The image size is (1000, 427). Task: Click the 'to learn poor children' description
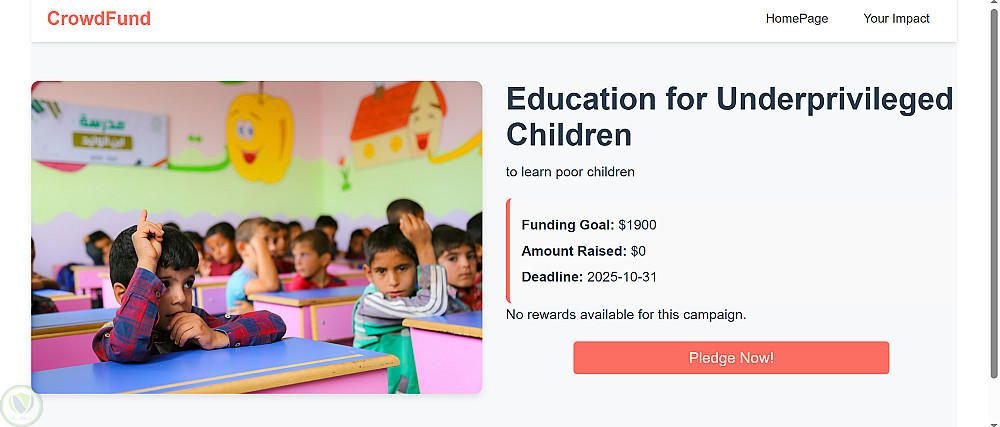pyautogui.click(x=570, y=172)
